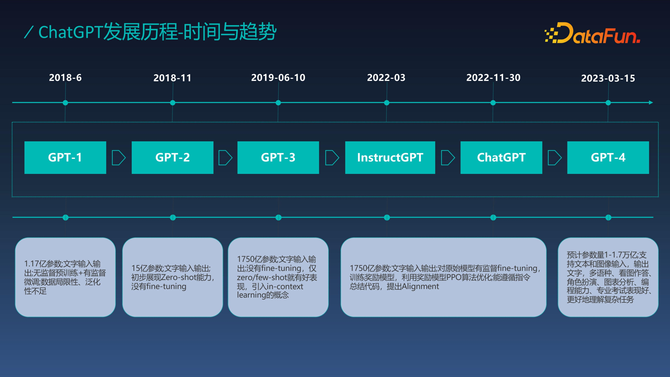This screenshot has height=377, width=670.
Task: Click the date label 2022-11-30
Action: coord(493,78)
